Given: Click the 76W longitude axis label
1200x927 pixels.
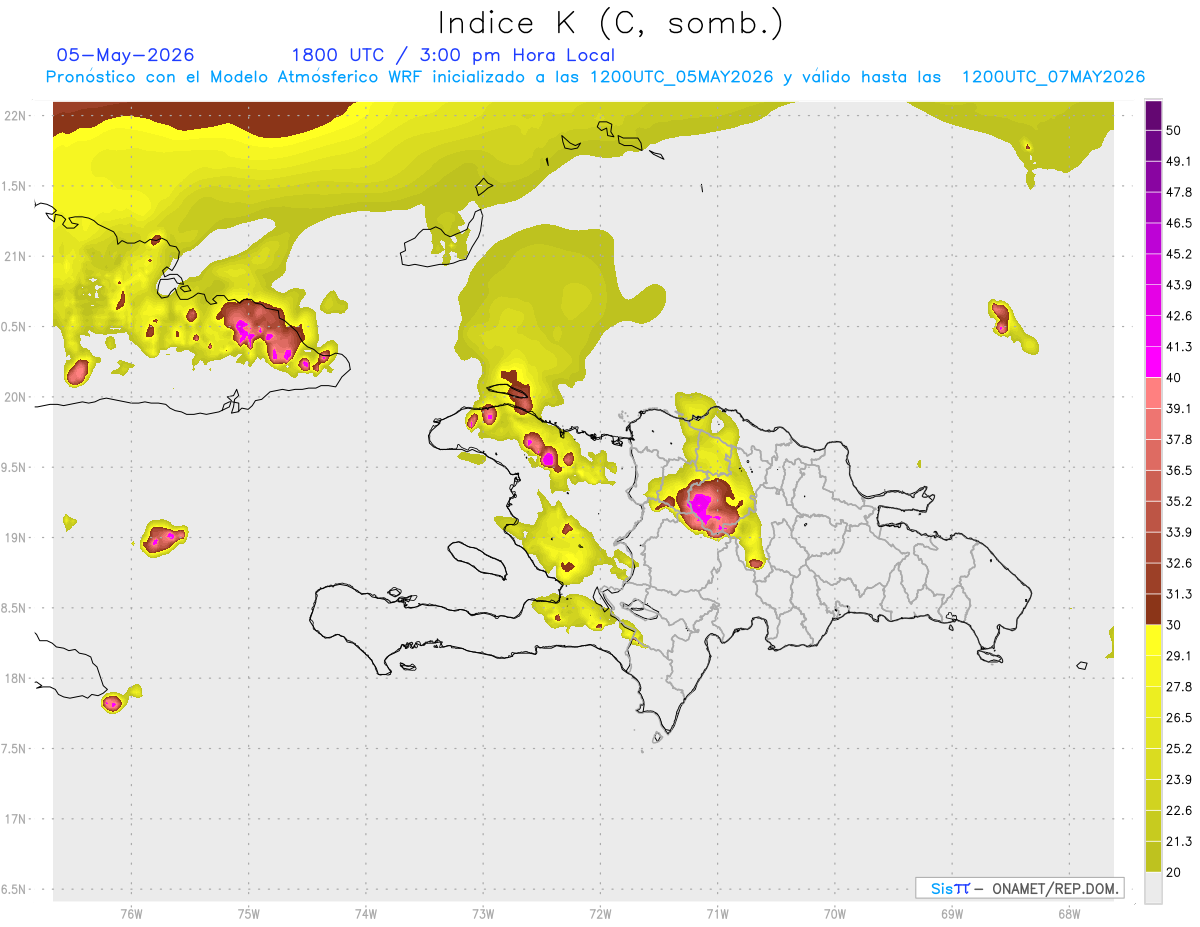Looking at the screenshot, I should click(x=131, y=913).
